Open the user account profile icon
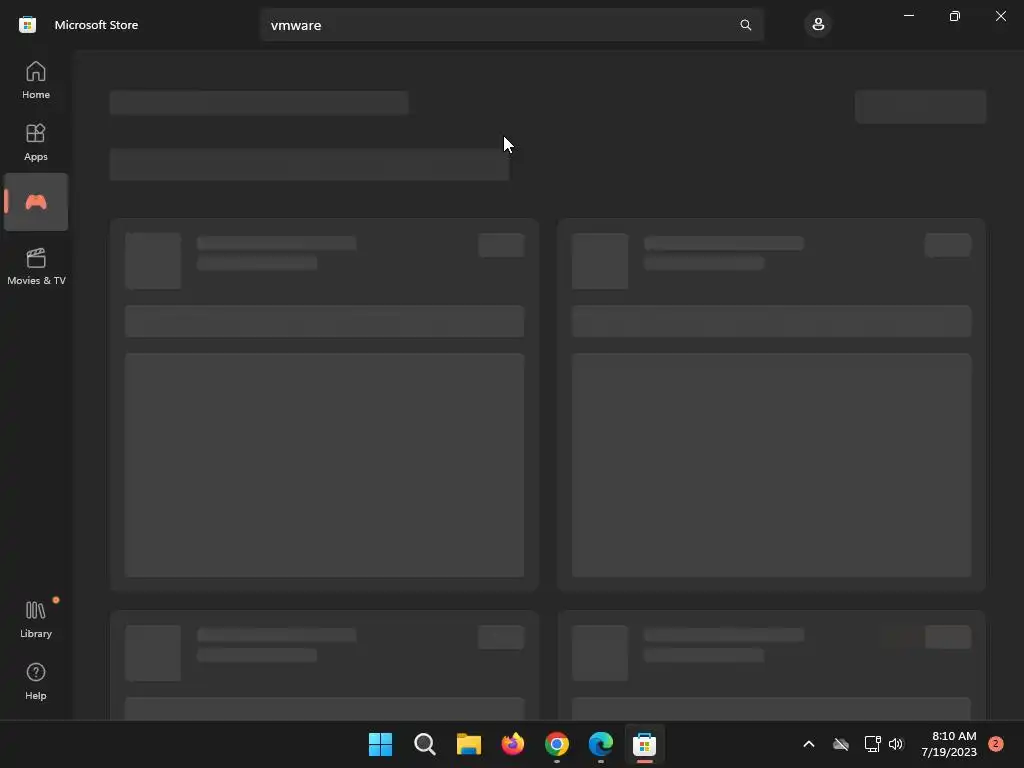Image resolution: width=1024 pixels, height=768 pixels. pyautogui.click(x=818, y=25)
